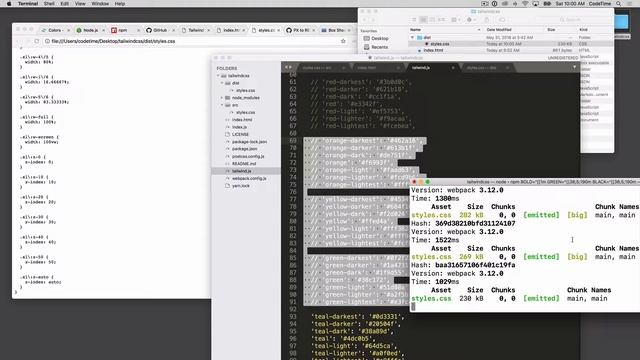Close the npm browser tab
640x360 pixels.
[138, 30]
